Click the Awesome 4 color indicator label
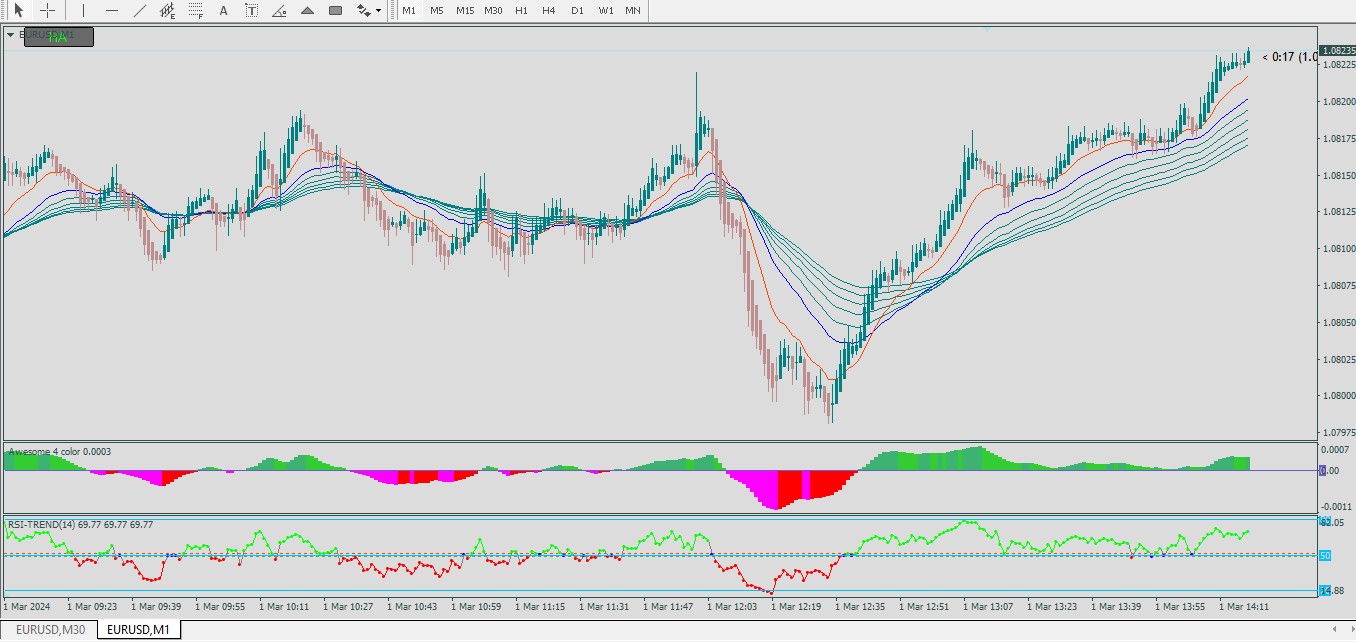The height and width of the screenshot is (642, 1356). (60, 452)
